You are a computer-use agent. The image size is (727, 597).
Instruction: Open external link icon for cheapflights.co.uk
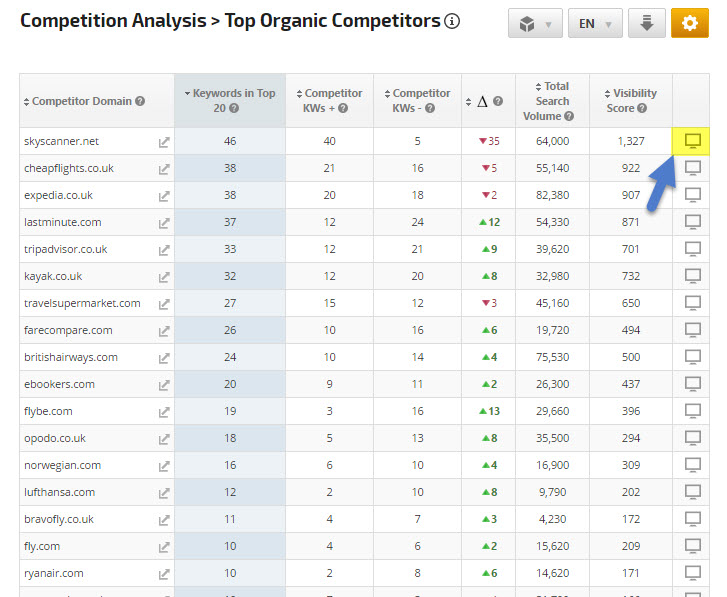tap(164, 169)
